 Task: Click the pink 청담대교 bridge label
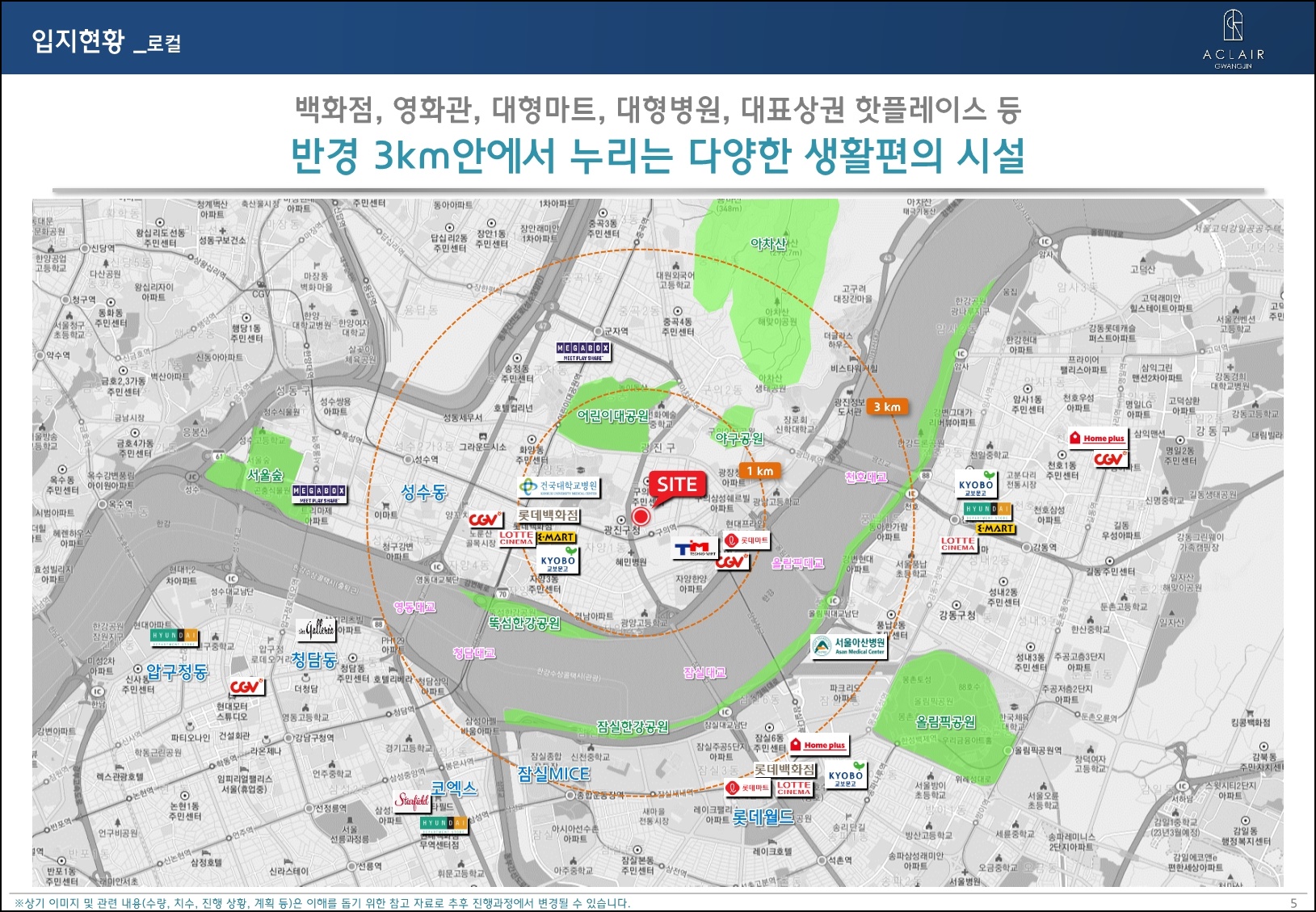[474, 653]
